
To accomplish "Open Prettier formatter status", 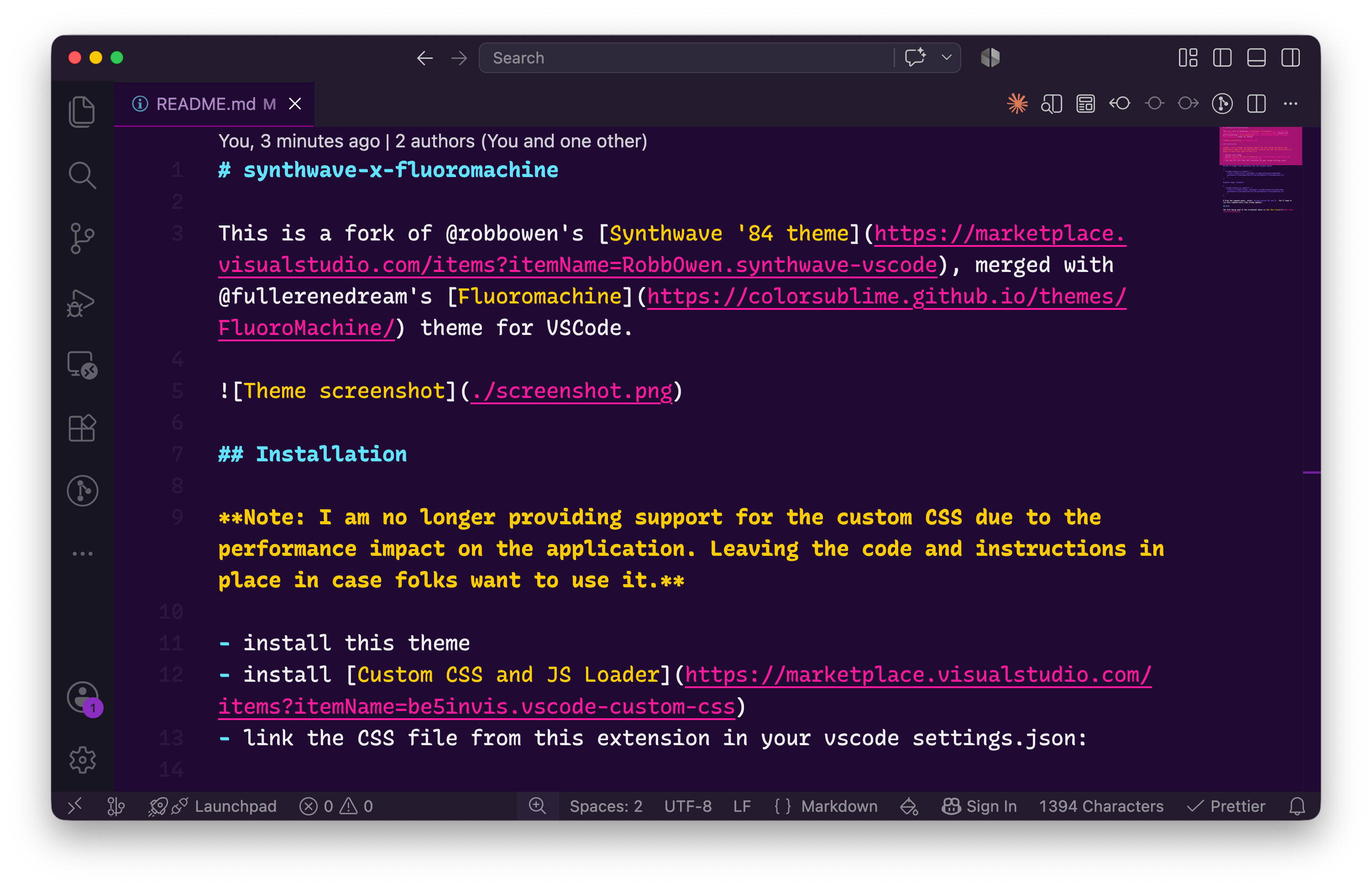I will tap(1227, 806).
